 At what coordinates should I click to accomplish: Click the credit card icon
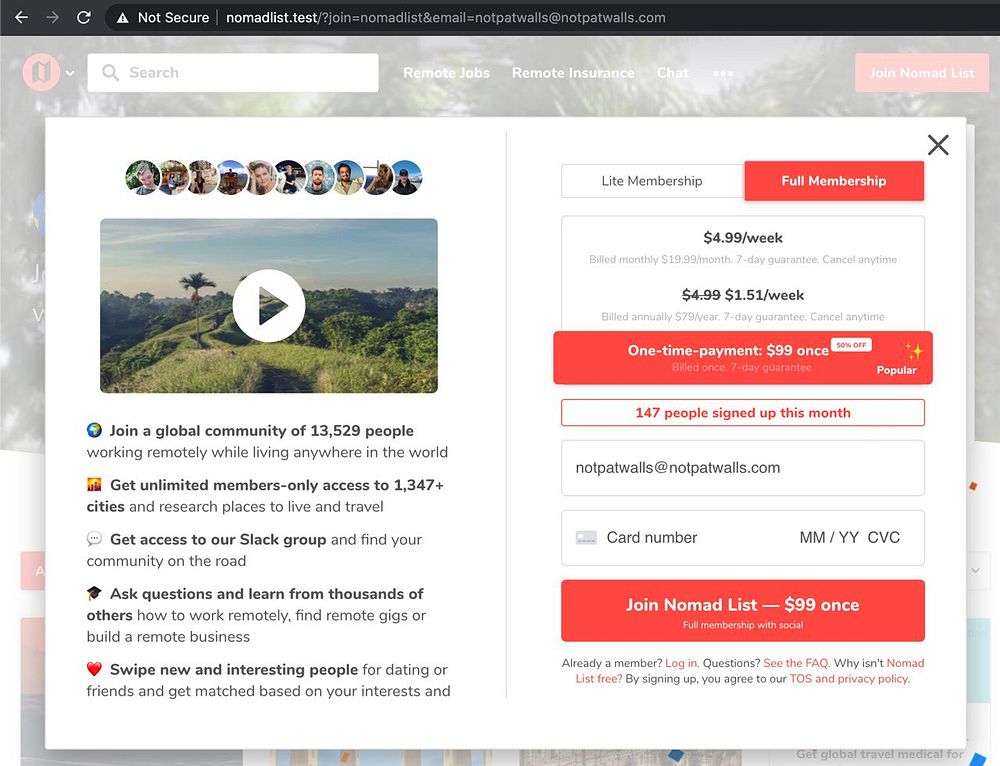click(586, 538)
